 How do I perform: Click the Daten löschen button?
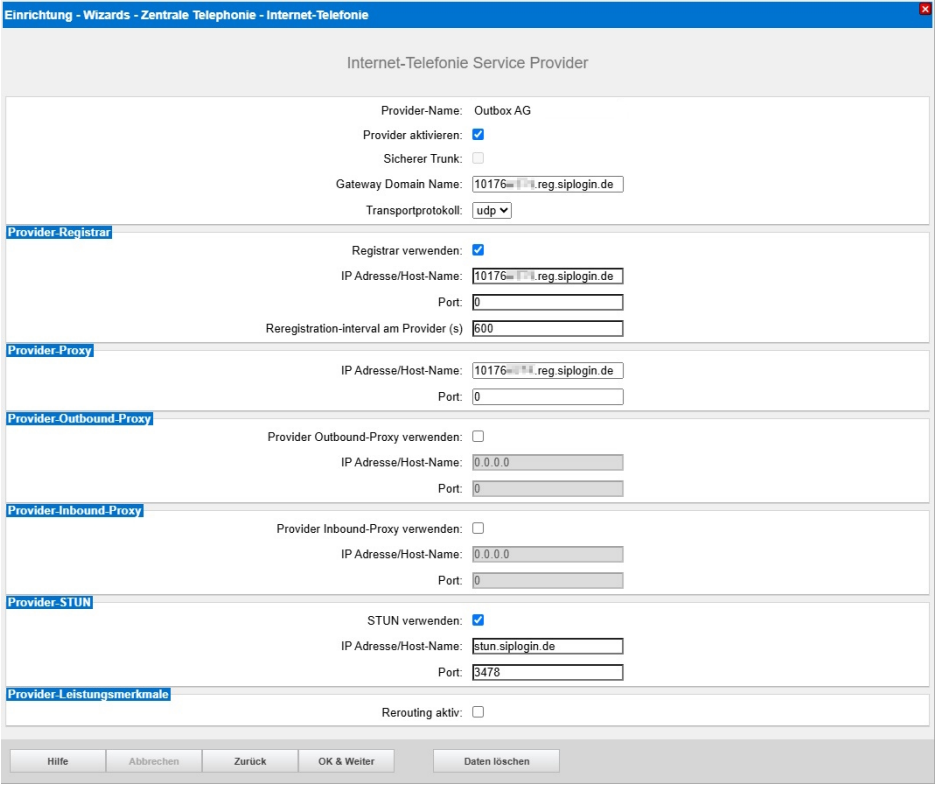click(x=496, y=761)
